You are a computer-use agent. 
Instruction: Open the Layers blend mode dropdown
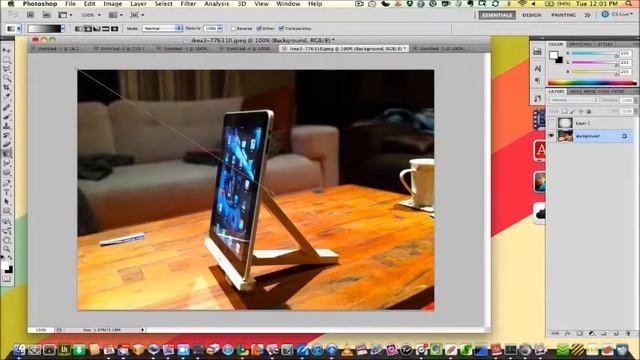coord(574,100)
